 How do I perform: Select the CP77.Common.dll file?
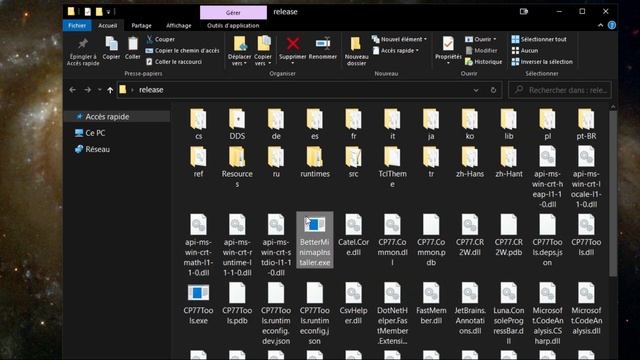tap(392, 241)
